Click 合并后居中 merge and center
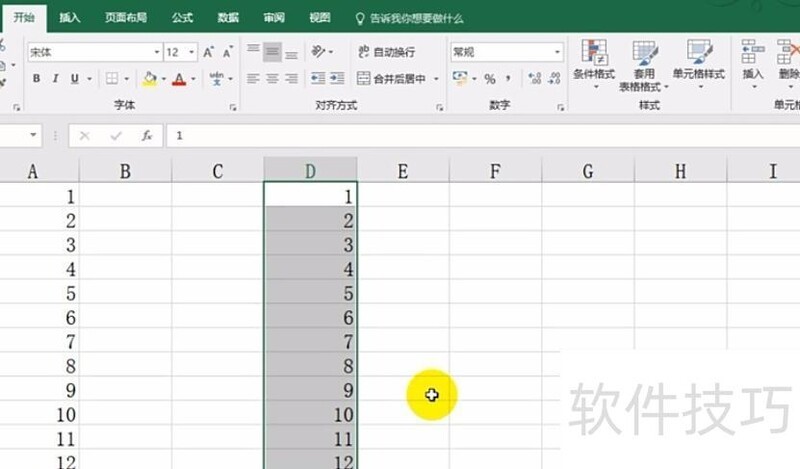The width and height of the screenshot is (800, 469). click(391, 79)
